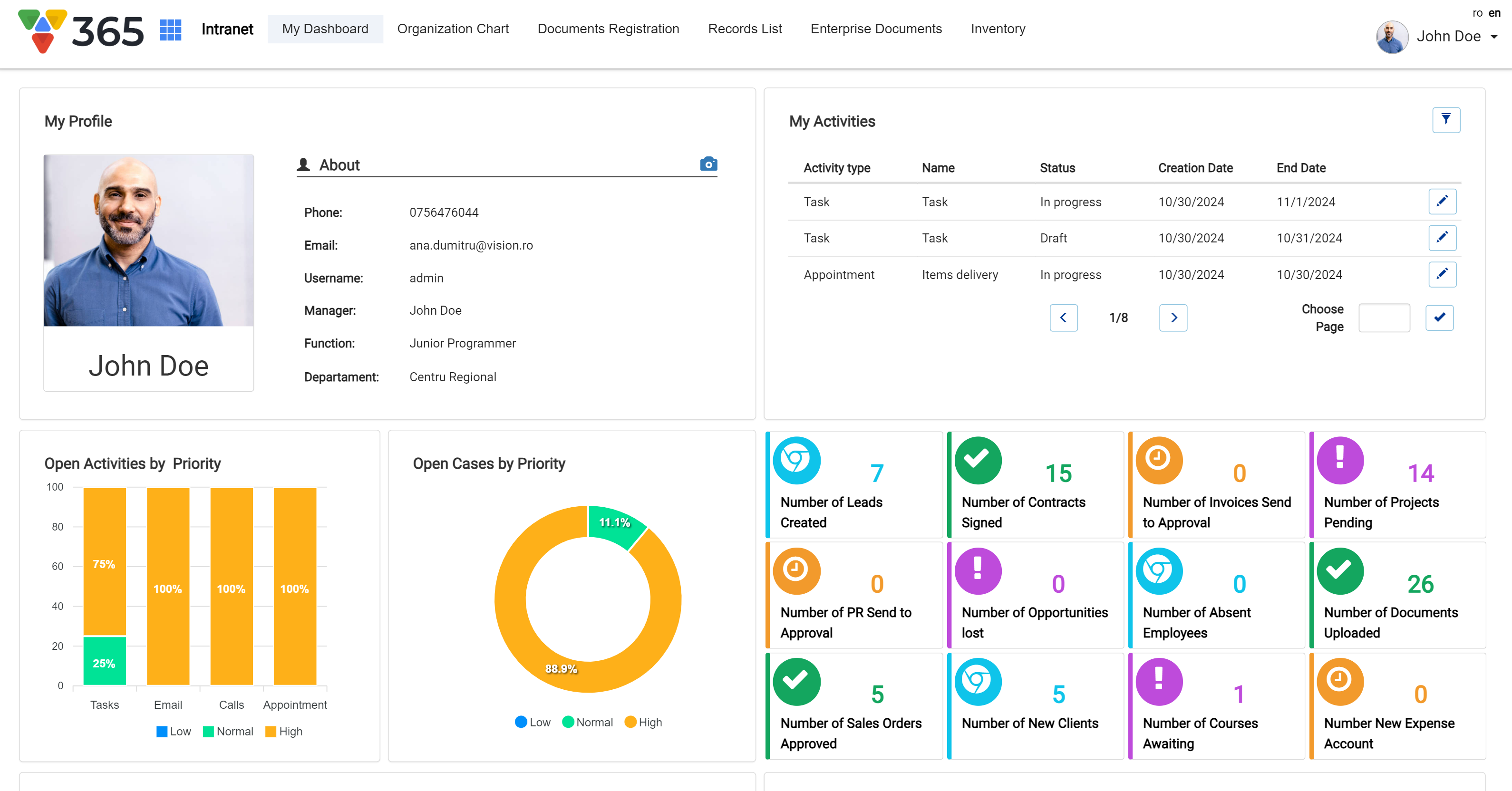The image size is (1512, 791).
Task: Click the Intranet title link
Action: tap(227, 29)
